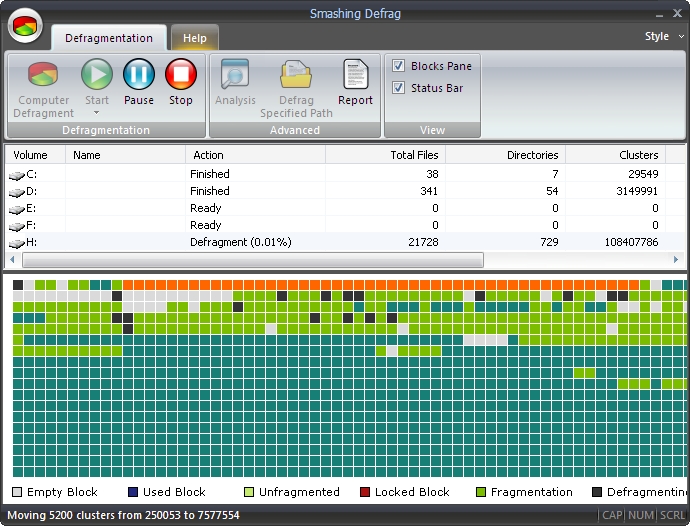This screenshot has width=690, height=526.
Task: Select the C: drive icon
Action: (x=17, y=175)
